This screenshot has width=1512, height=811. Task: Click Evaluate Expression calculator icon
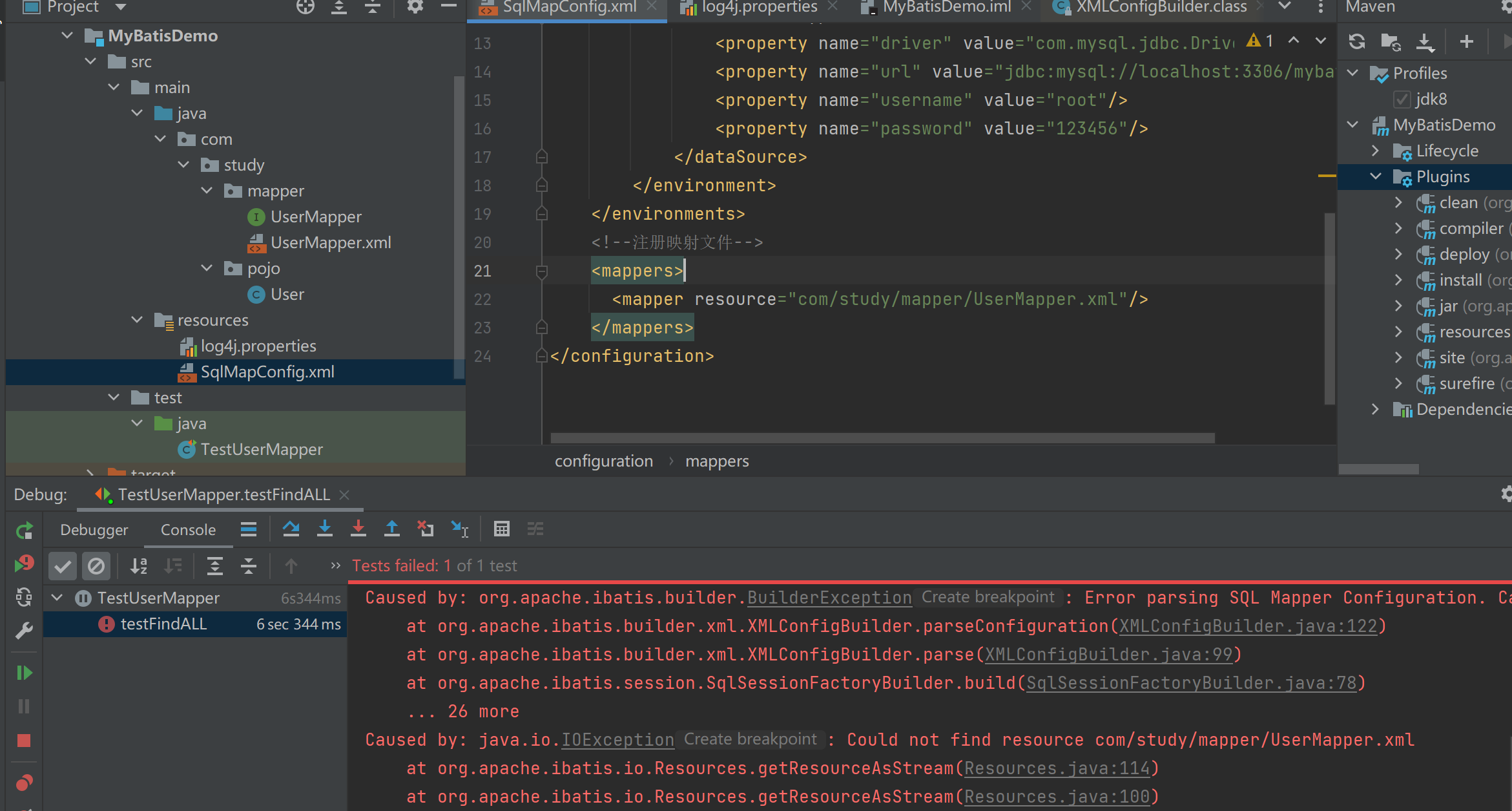[502, 529]
